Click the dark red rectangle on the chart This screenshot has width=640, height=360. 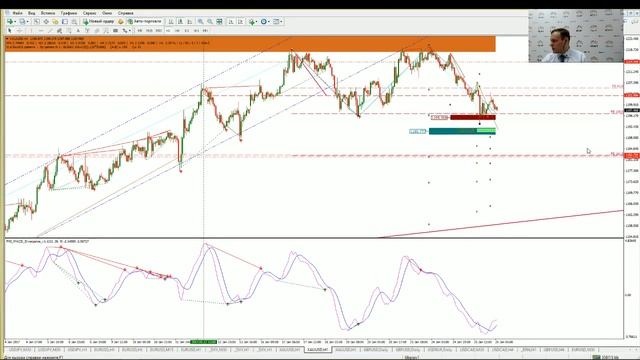[473, 118]
